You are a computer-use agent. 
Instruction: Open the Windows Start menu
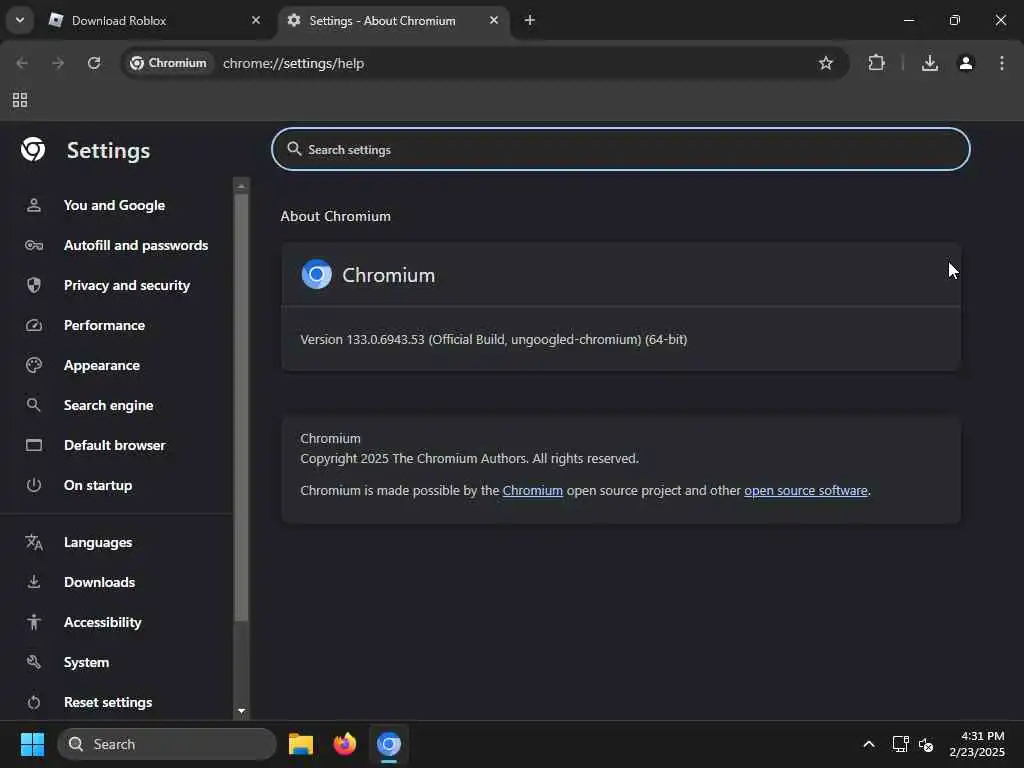32,744
